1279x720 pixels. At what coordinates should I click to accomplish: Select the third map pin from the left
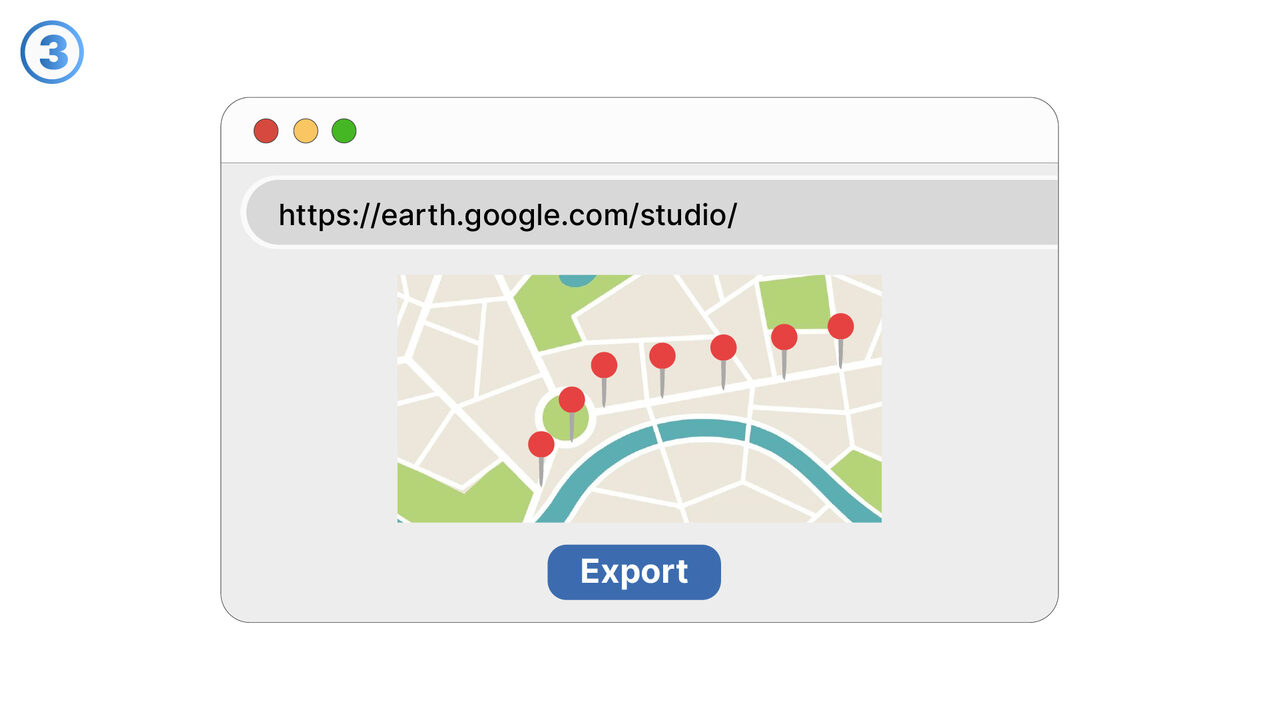tap(604, 364)
